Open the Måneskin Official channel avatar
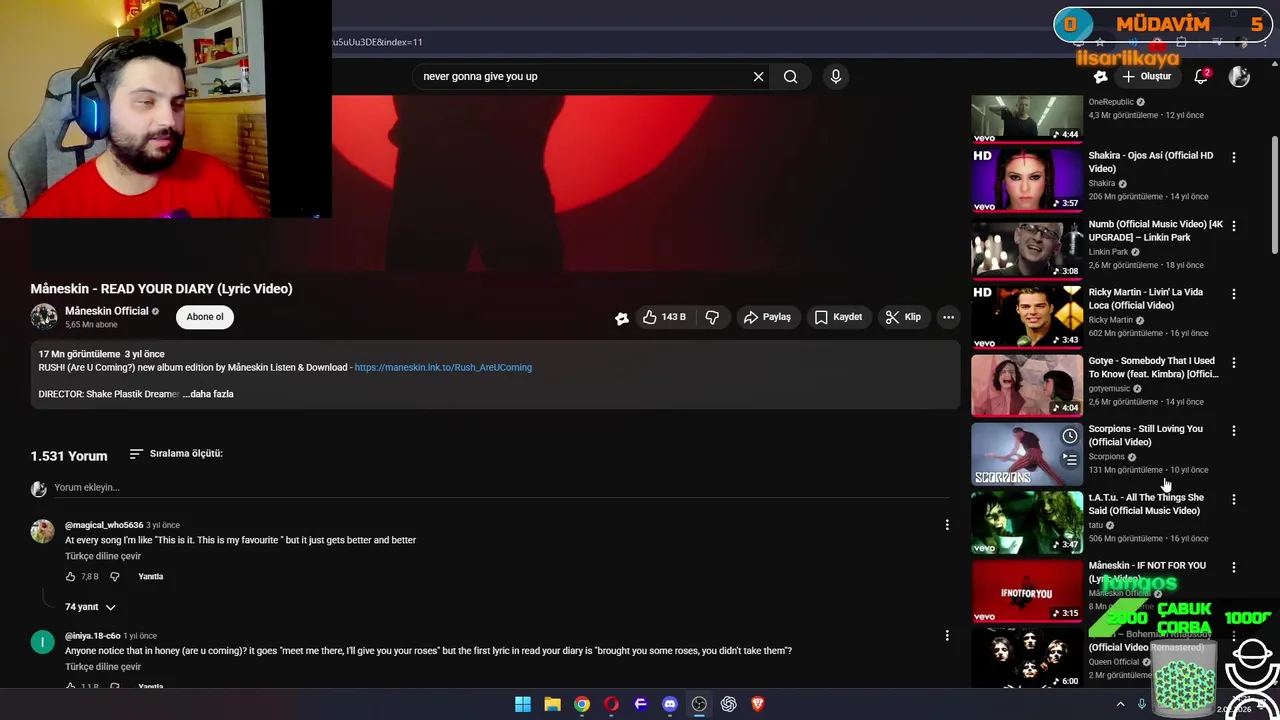Screen dimensions: 1280x720 click(x=44, y=317)
